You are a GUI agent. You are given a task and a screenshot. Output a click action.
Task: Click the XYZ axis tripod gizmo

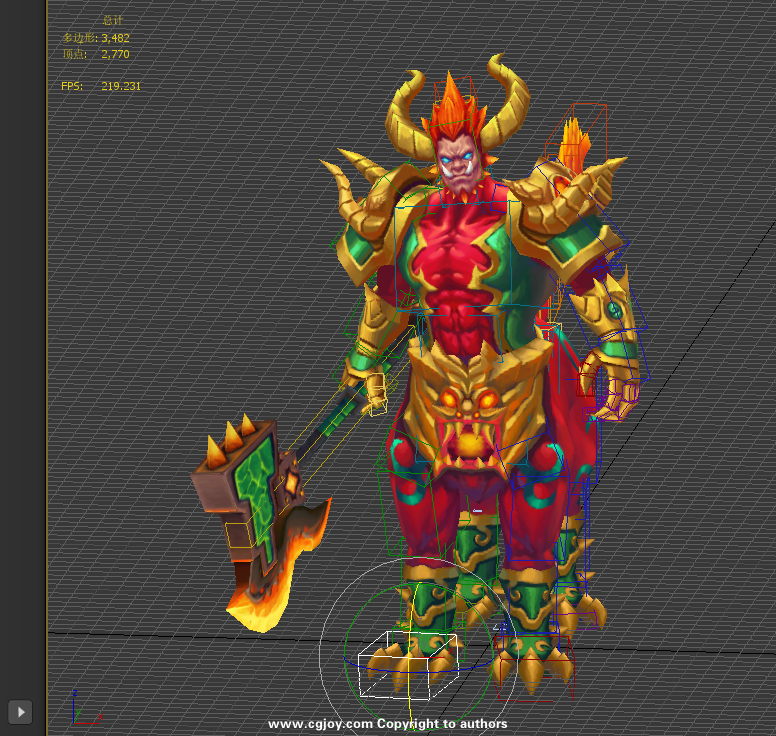pos(80,707)
